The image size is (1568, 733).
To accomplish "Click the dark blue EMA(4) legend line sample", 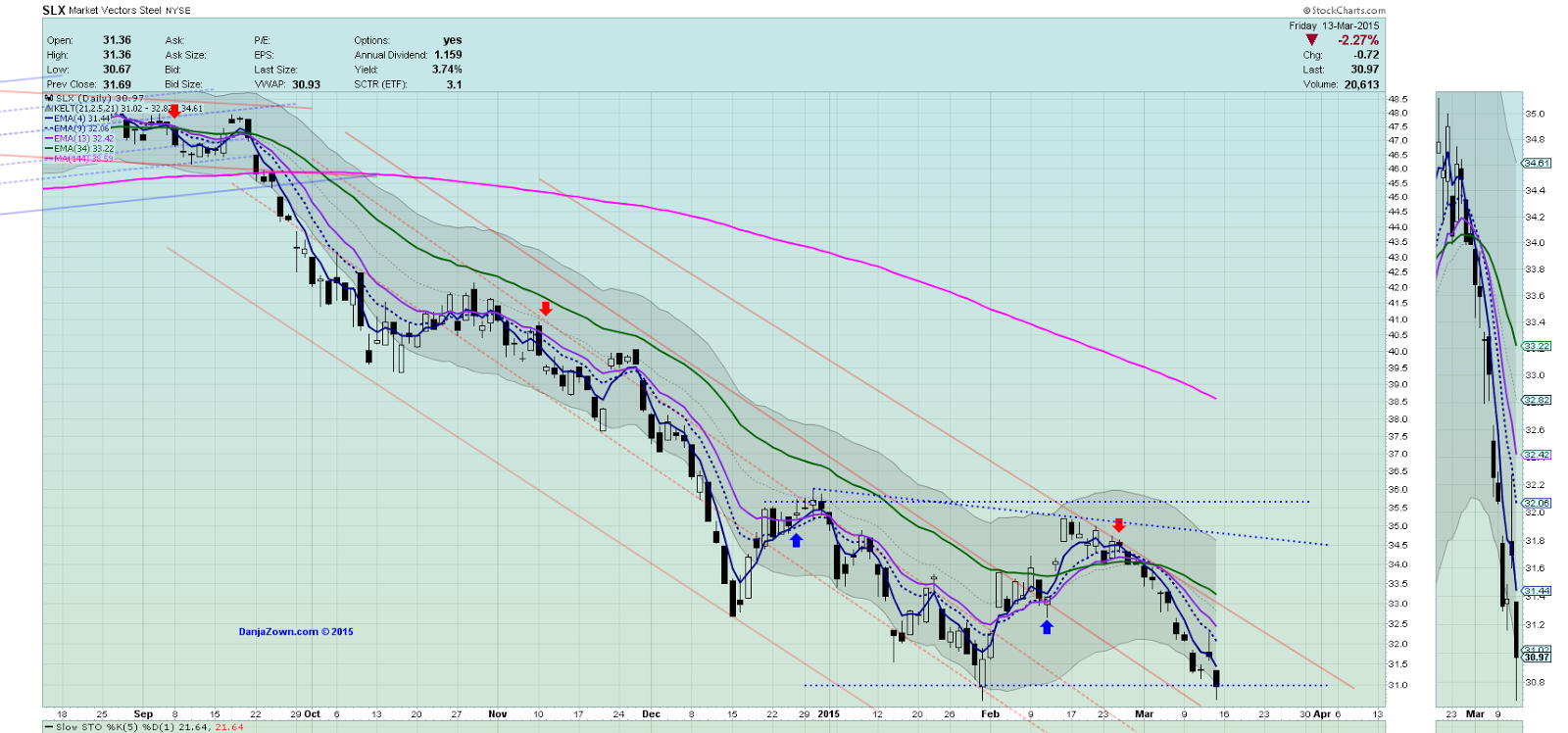I will (49, 119).
